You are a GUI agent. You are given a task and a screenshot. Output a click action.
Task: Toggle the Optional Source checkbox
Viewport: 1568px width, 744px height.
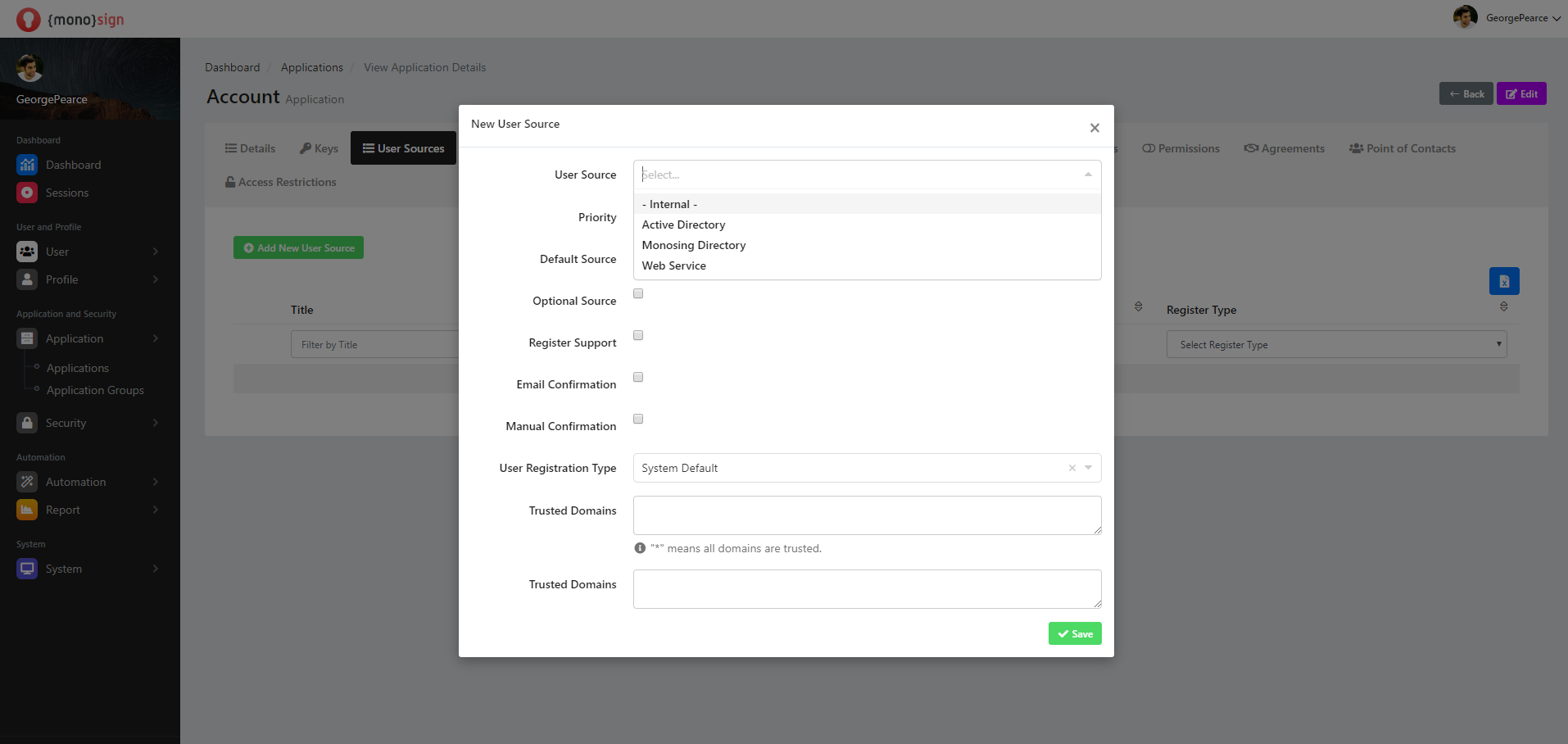(638, 293)
